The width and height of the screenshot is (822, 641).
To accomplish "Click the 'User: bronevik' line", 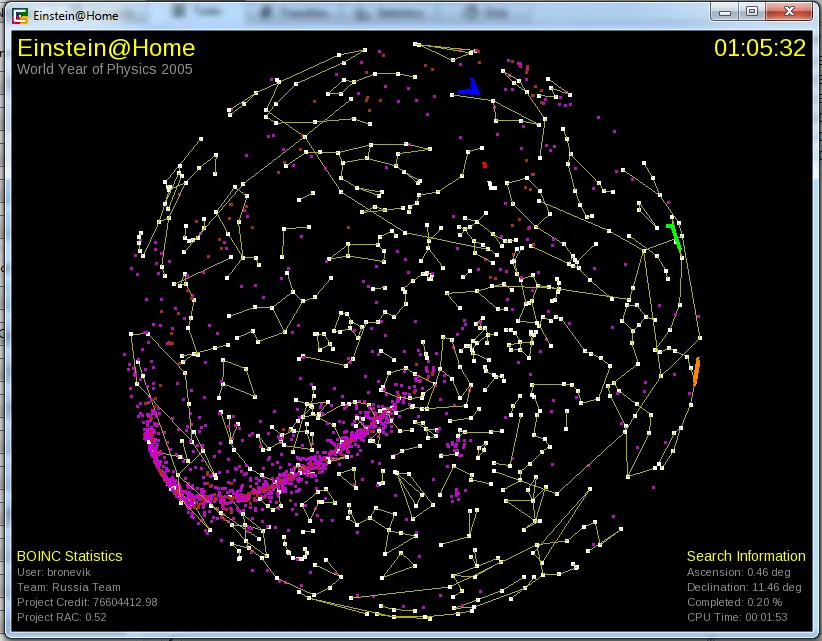I will [54, 572].
